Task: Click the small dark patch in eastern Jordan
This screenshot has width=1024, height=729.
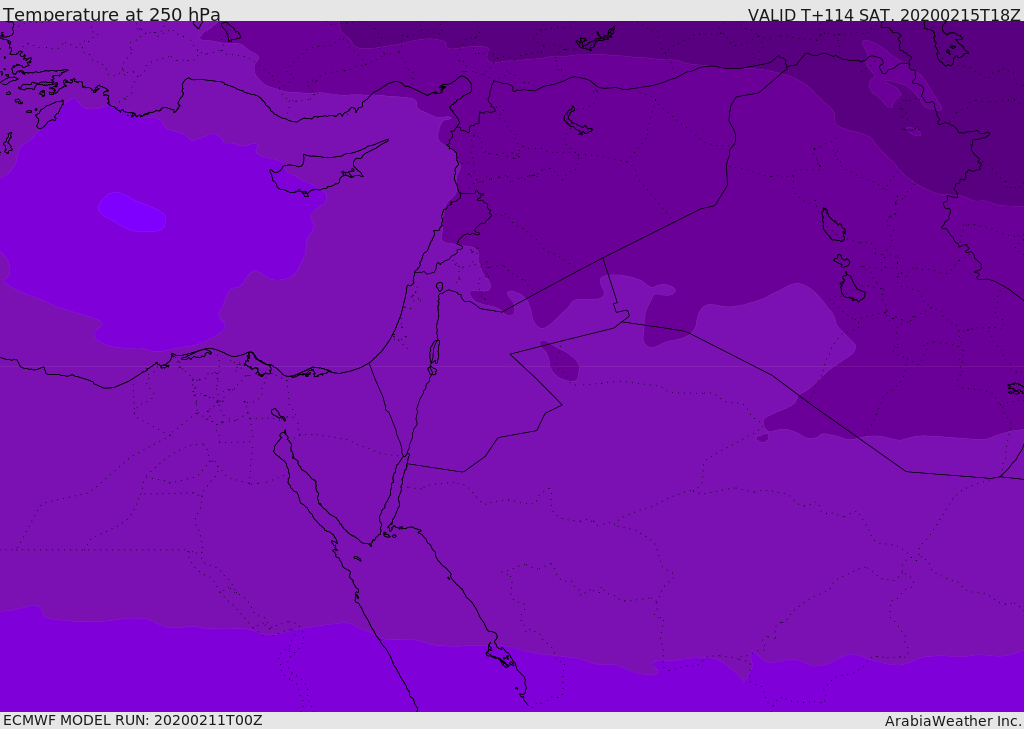Action: [x=562, y=362]
